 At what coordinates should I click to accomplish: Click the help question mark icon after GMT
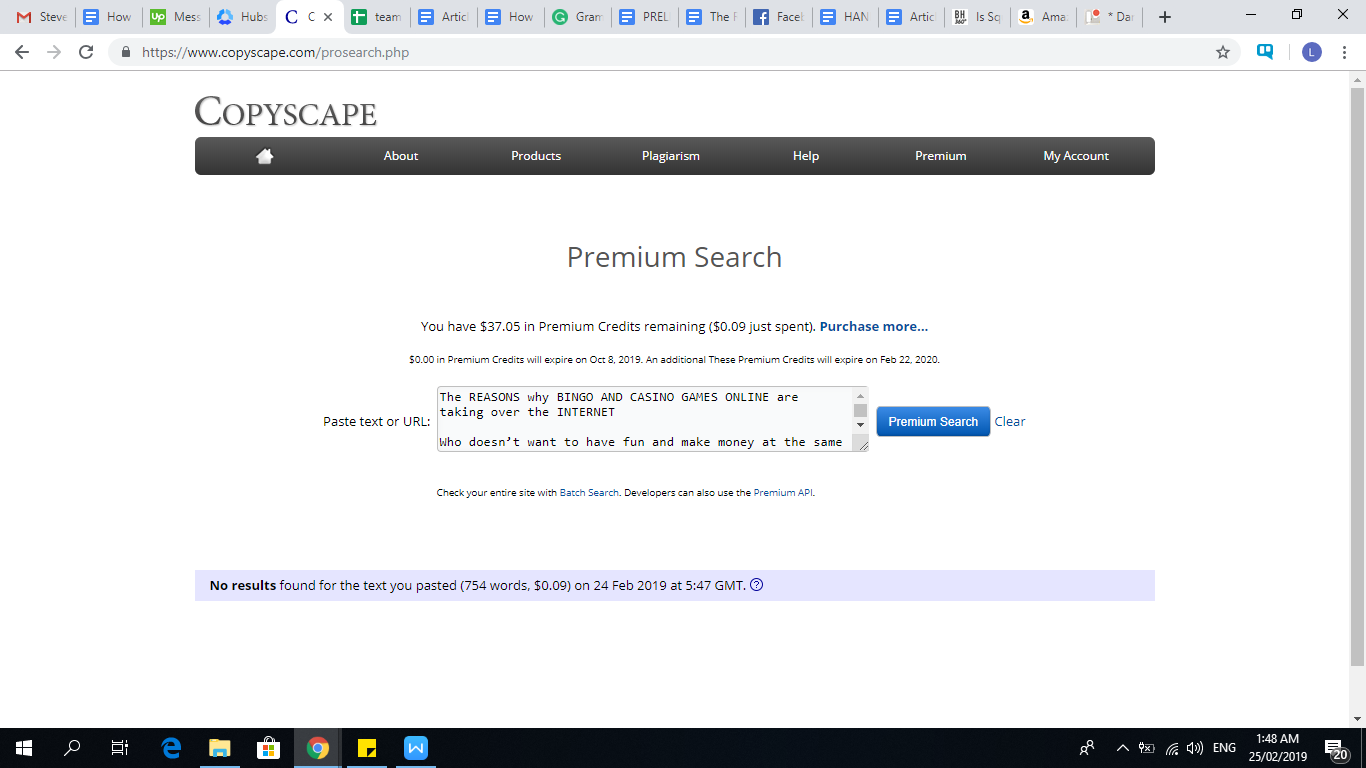click(x=756, y=585)
